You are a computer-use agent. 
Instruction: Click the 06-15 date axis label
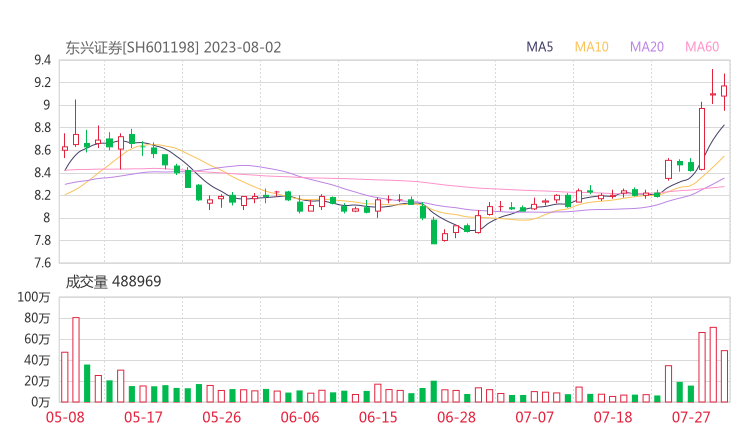pos(378,417)
